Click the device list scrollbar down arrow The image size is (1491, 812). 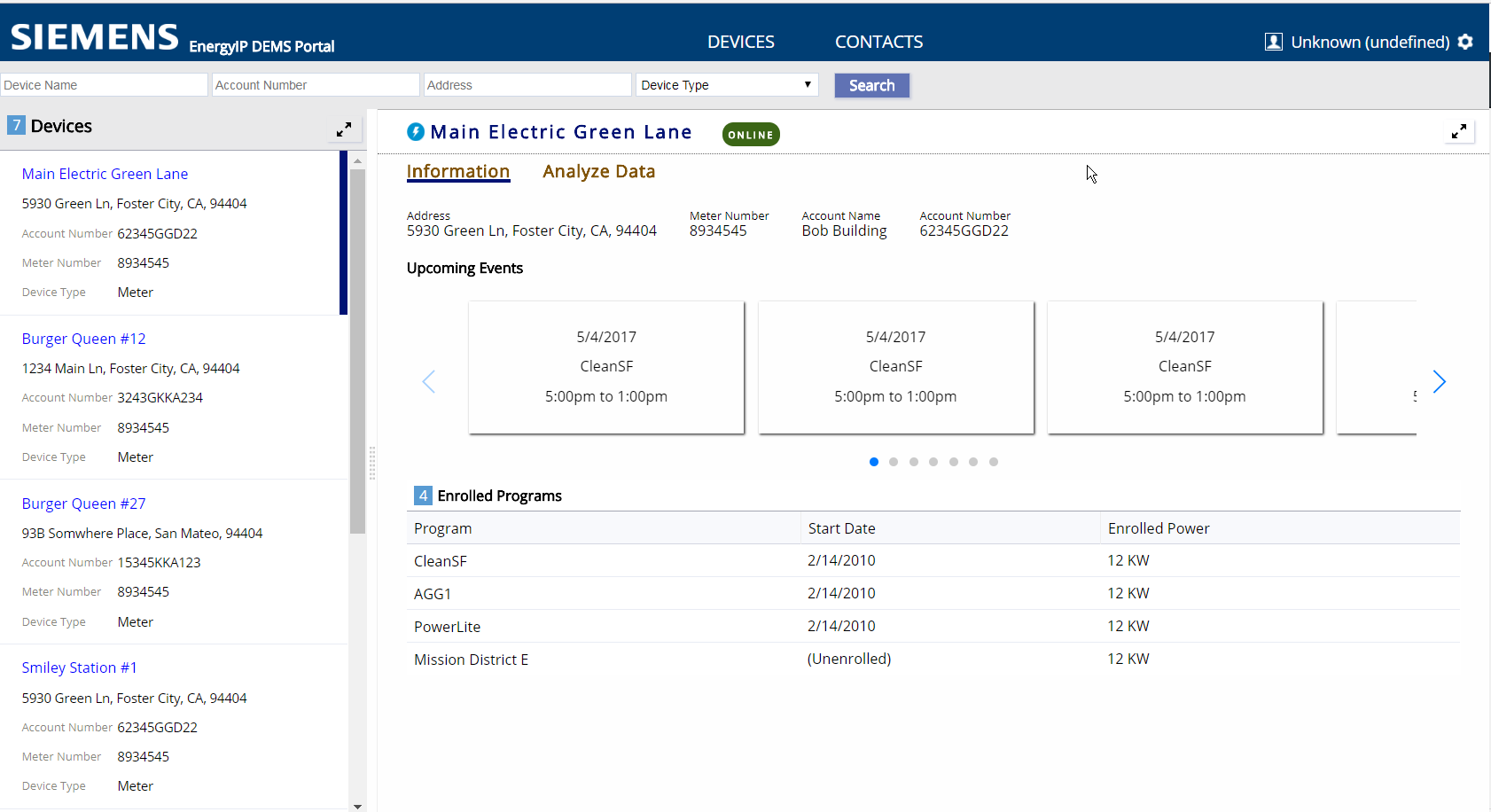(x=357, y=806)
